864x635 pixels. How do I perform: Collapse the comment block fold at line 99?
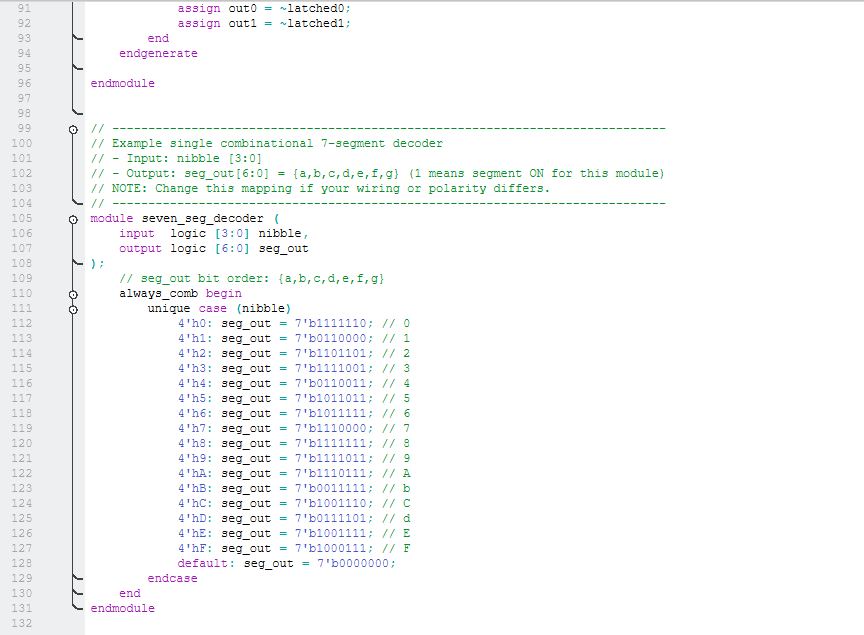[x=73, y=129]
